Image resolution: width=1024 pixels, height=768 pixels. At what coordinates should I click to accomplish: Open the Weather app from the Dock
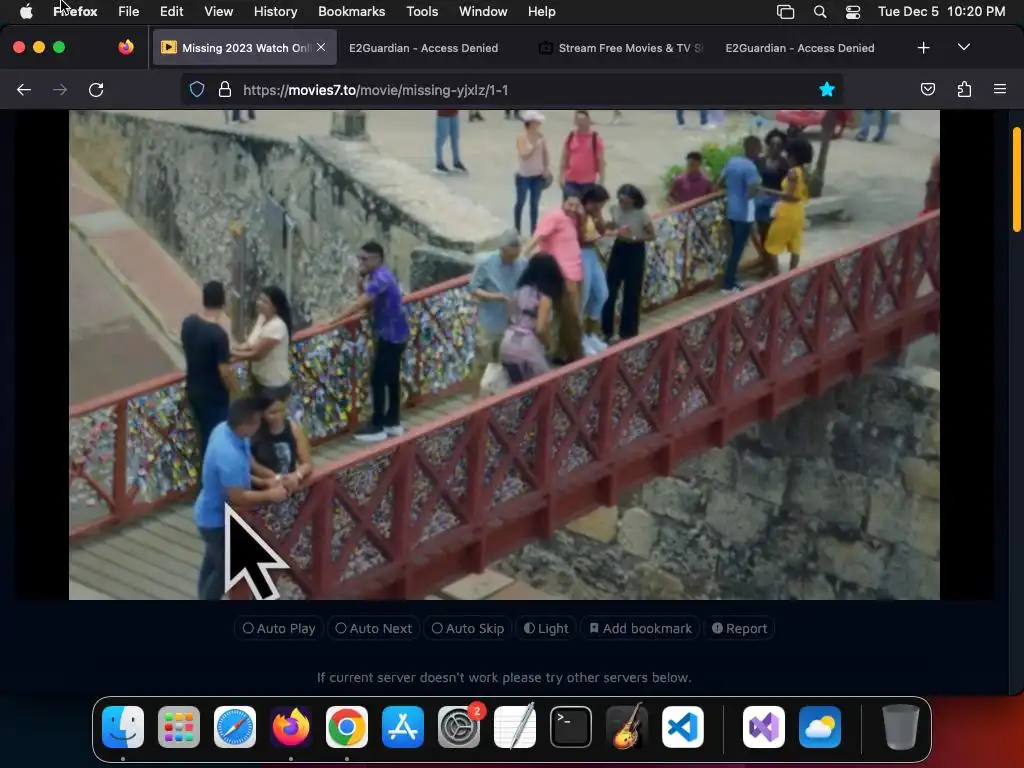[x=820, y=727]
